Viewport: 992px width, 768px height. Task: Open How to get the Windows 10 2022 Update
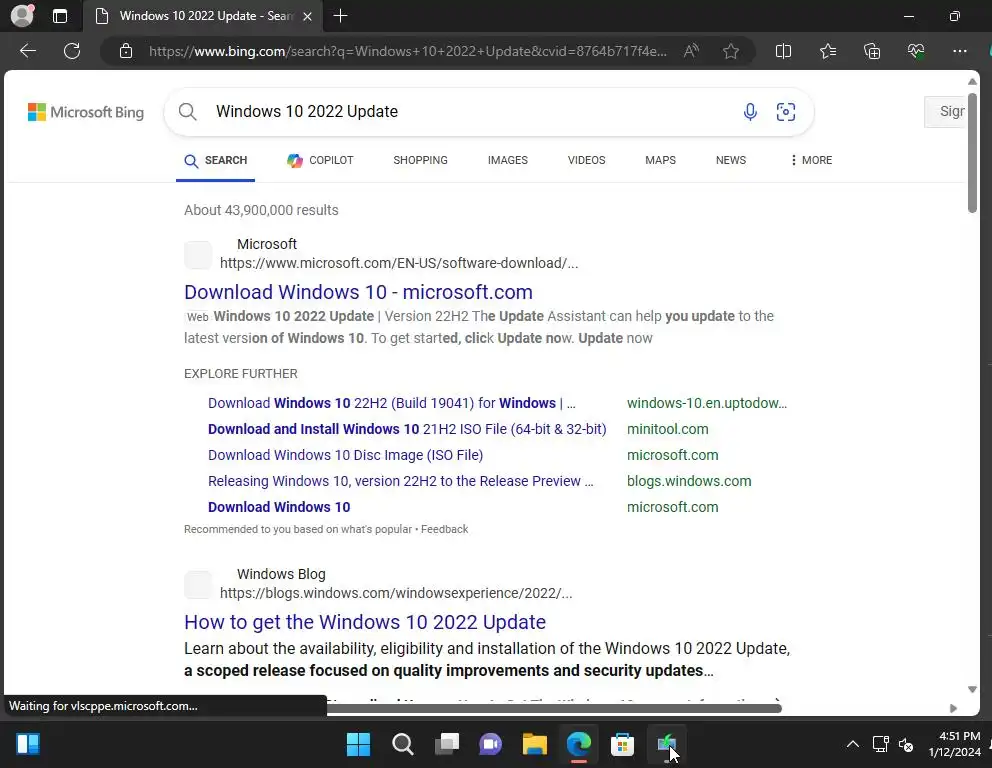point(364,622)
